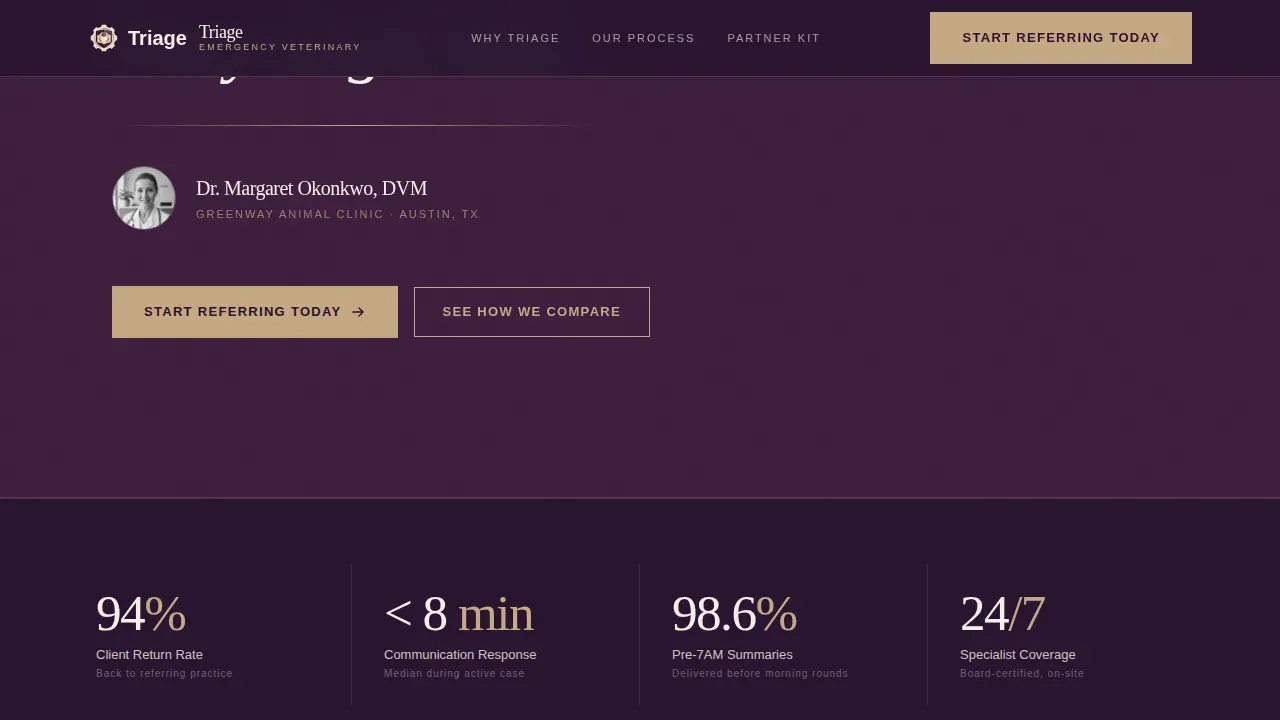Viewport: 1280px width, 720px height.
Task: Click the Triage bold brand wordmark
Action: coord(157,38)
